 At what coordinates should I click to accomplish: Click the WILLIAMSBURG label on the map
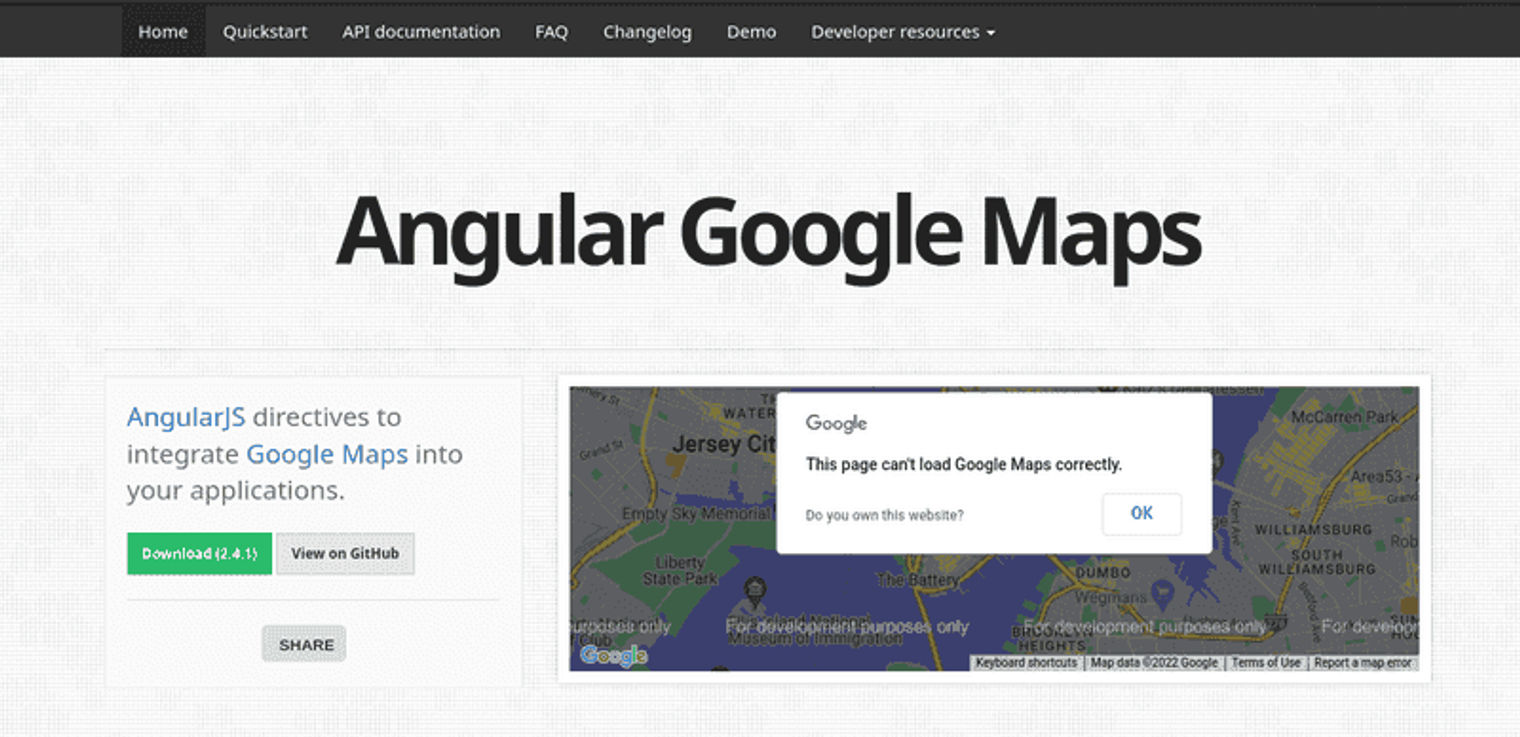click(x=1313, y=528)
